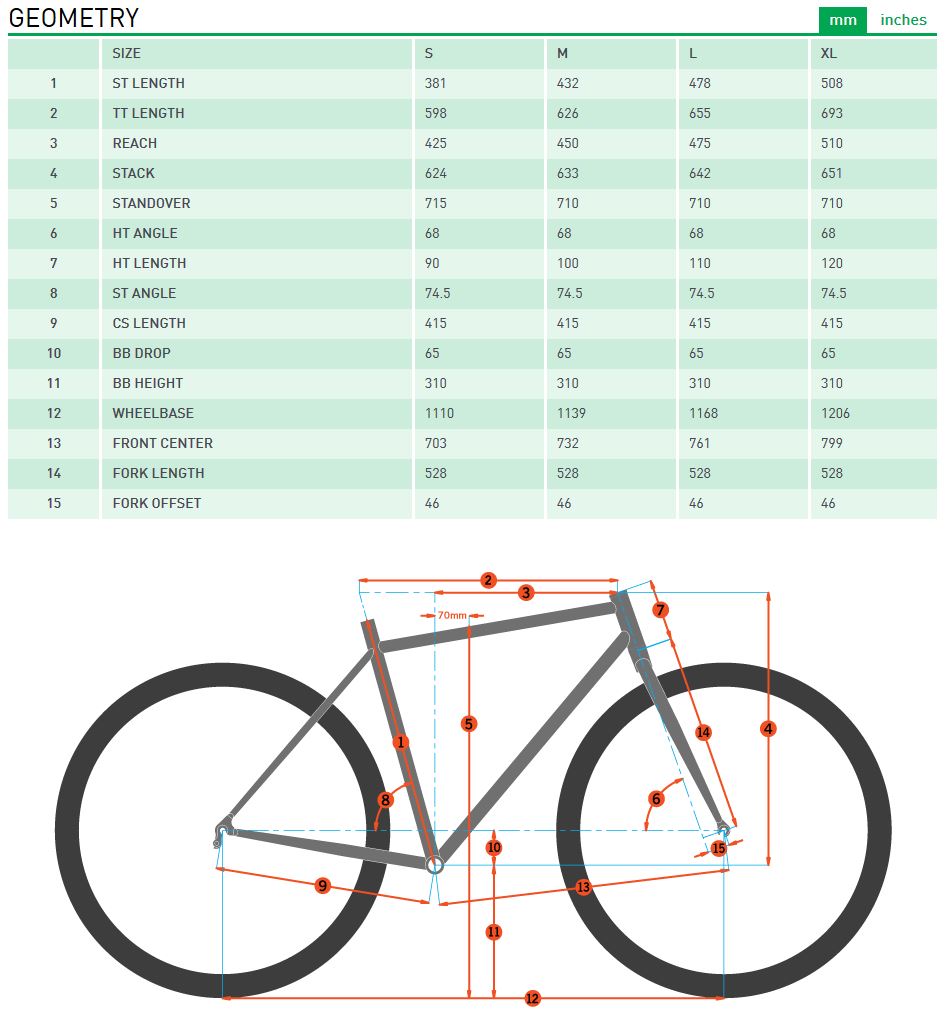This screenshot has height=1019, width=945.
Task: Click the XL size column header
Action: point(829,53)
